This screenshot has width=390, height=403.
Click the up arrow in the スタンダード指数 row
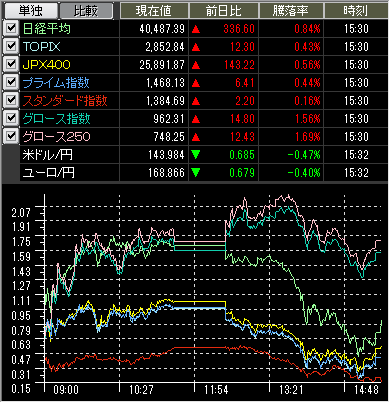196,101
